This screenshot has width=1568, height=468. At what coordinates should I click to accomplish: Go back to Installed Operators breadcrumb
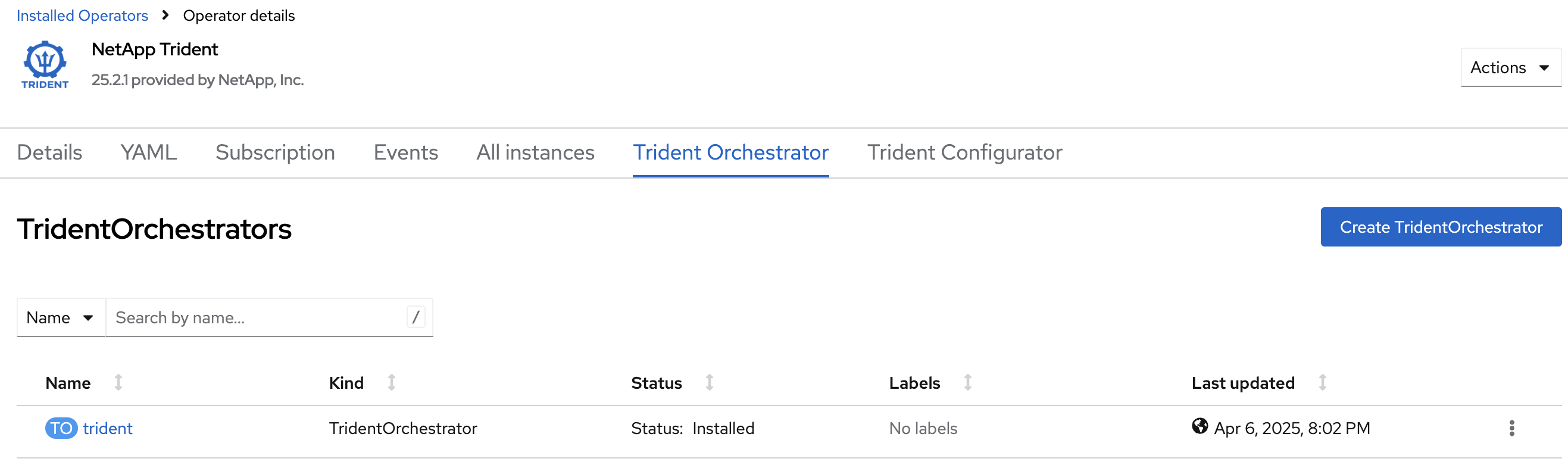pyautogui.click(x=82, y=16)
